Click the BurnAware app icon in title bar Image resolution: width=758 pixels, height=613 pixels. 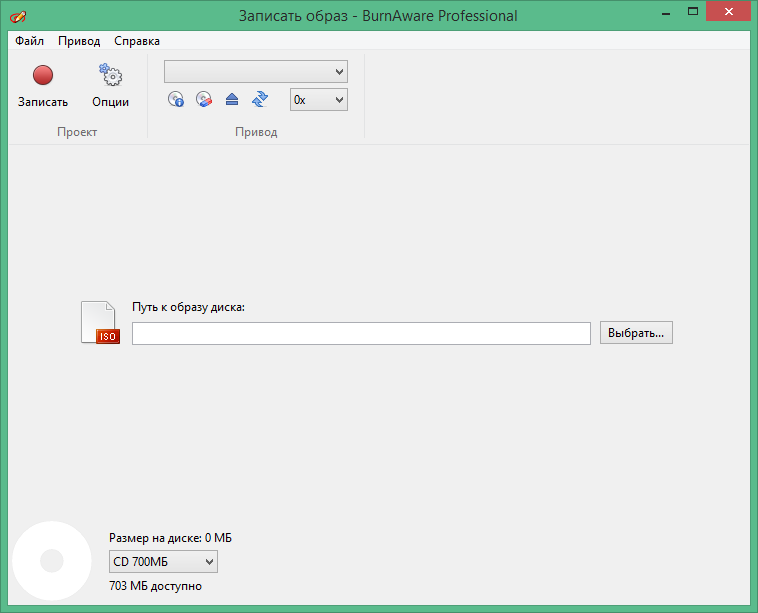(x=18, y=16)
